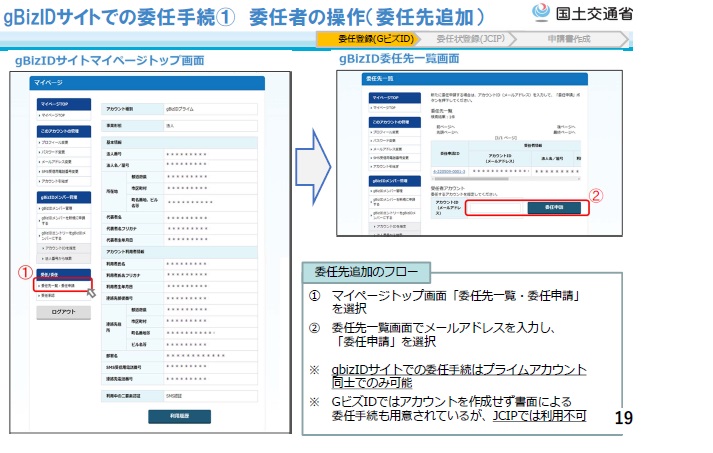Screen dimensions: 713x453
Task: Click gBizIDメンバー管理 link in delegate list sidebar
Action: [387, 191]
